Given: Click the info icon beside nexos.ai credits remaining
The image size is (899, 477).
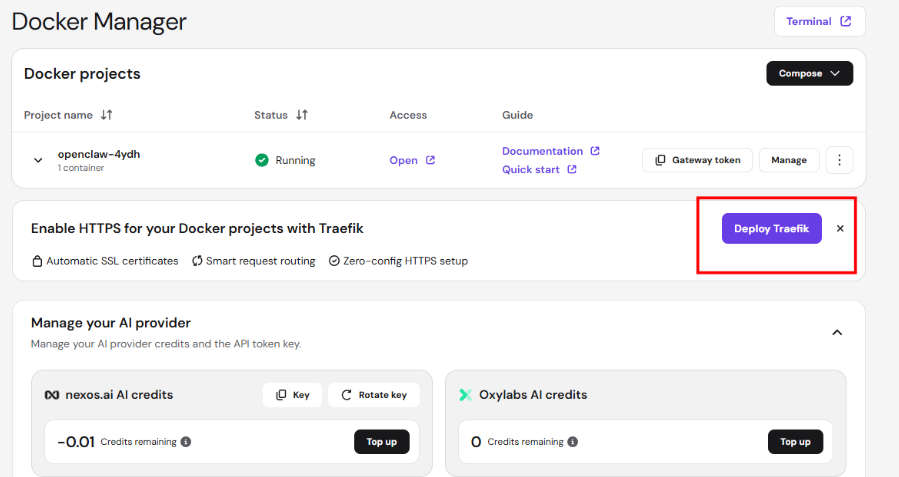Looking at the screenshot, I should click(186, 442).
